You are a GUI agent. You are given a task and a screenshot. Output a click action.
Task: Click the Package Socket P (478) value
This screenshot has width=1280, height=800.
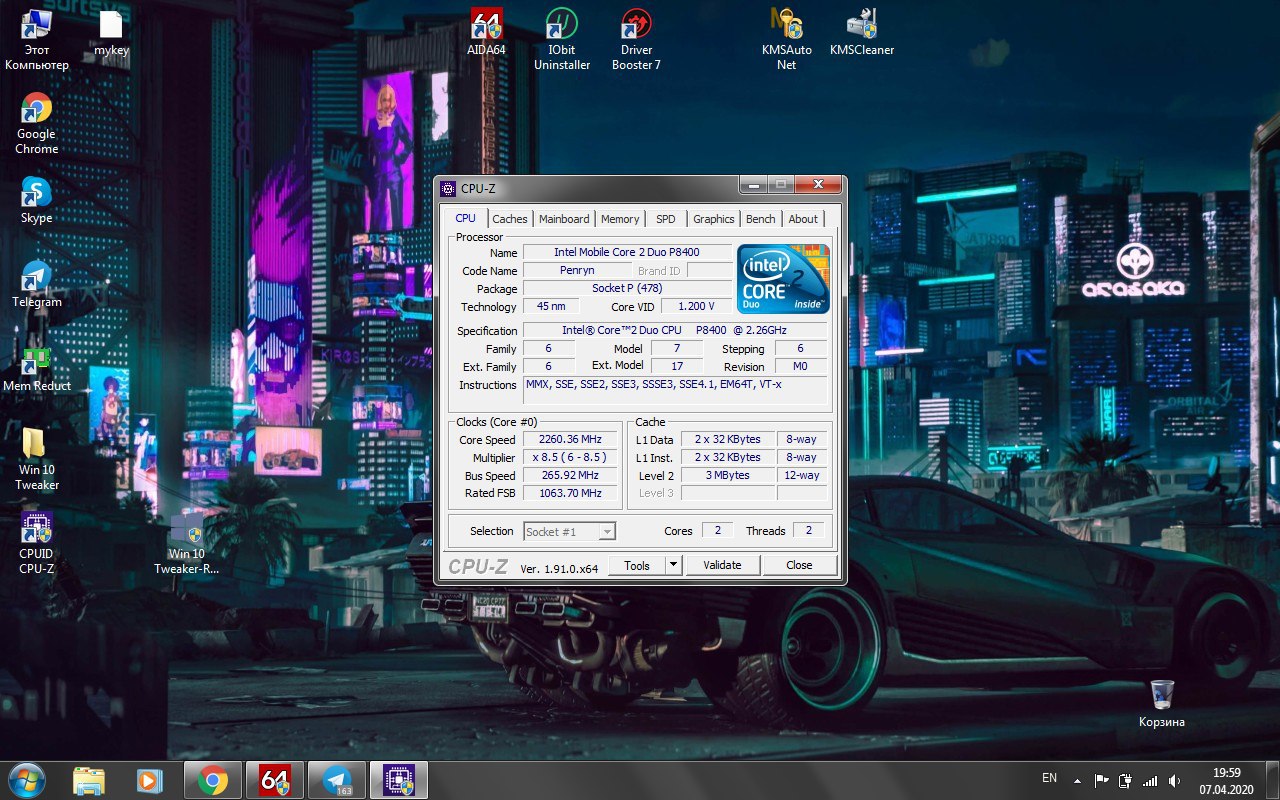pos(627,288)
